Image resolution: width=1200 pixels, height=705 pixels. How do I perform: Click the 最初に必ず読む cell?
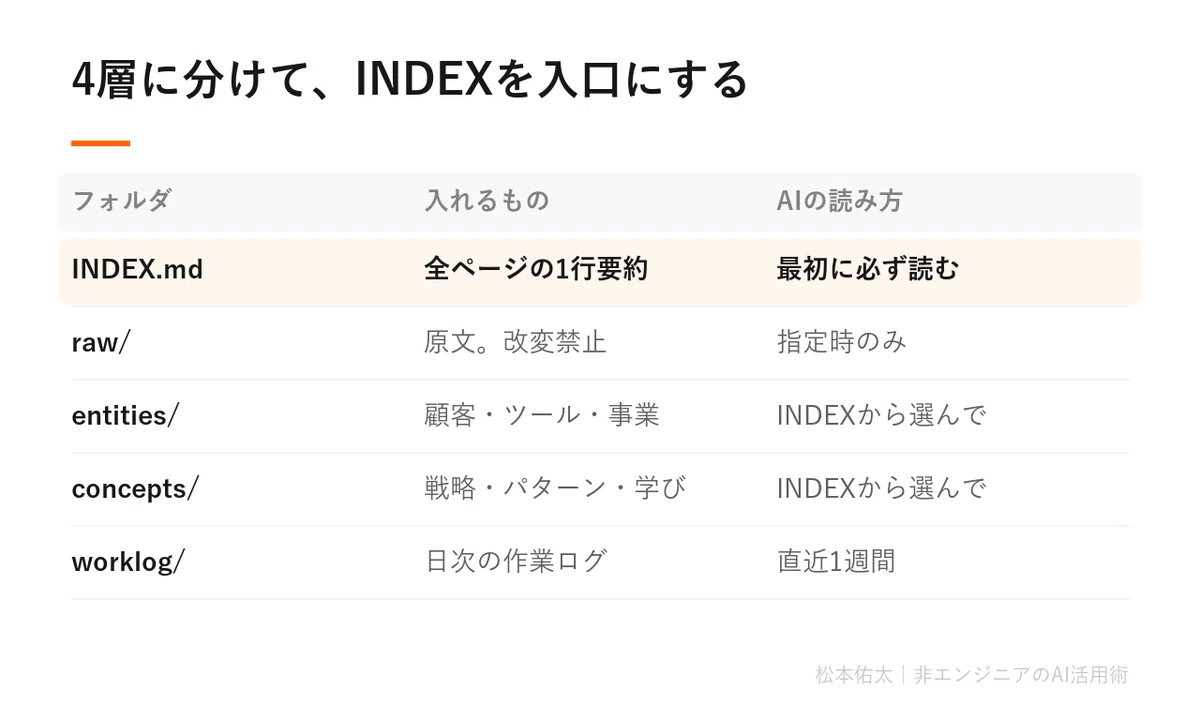coord(867,269)
